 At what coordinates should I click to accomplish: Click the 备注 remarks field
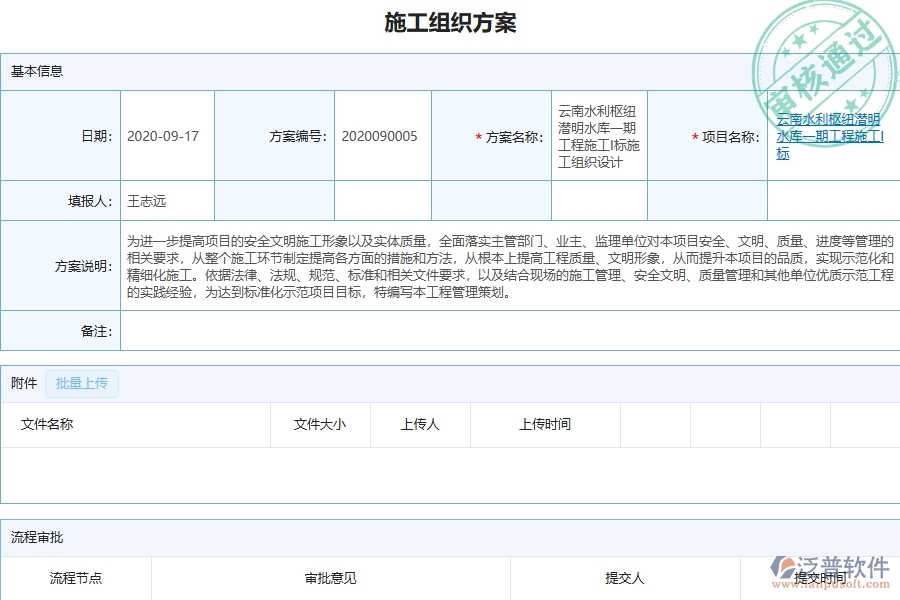click(400, 330)
